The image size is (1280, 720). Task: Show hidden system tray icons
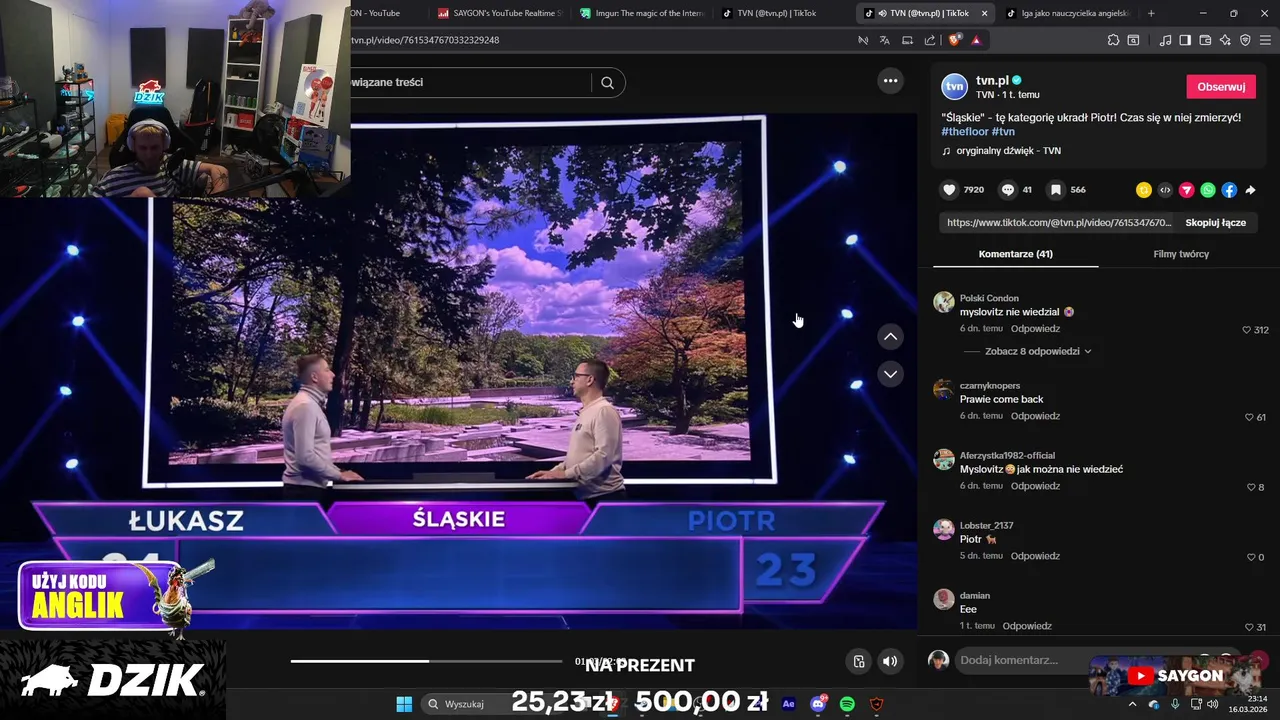coord(1132,704)
